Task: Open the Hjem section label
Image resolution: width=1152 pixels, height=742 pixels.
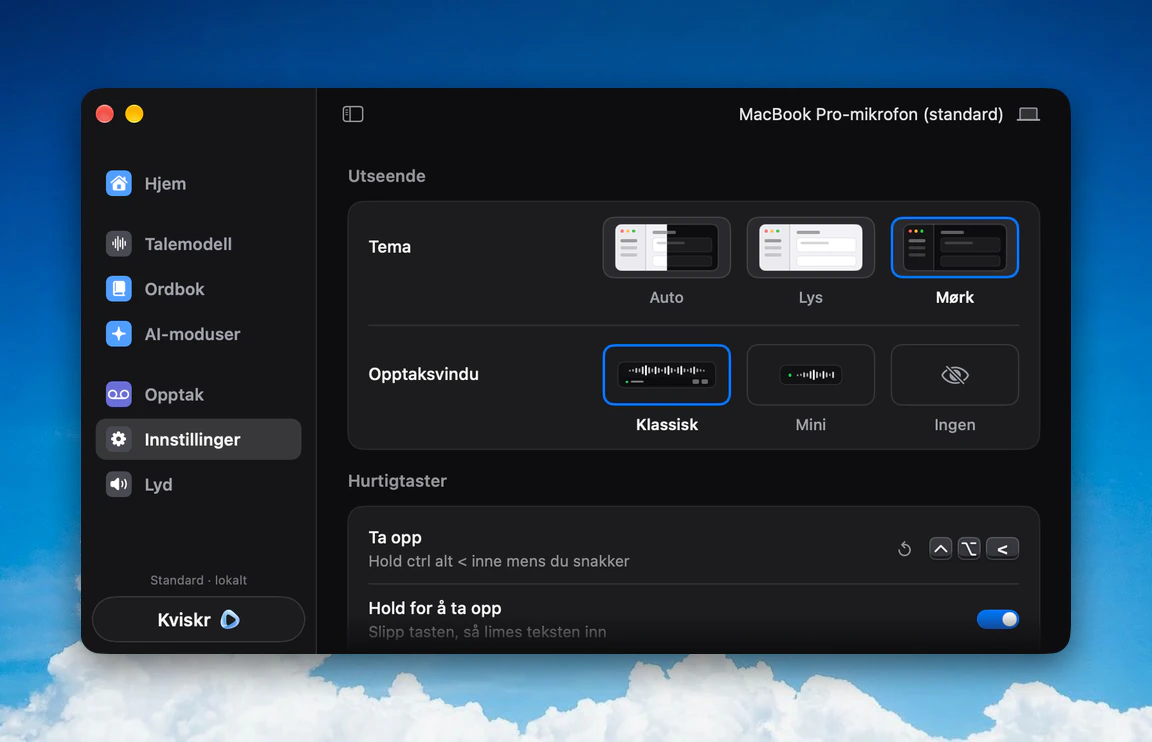Action: pyautogui.click(x=165, y=184)
